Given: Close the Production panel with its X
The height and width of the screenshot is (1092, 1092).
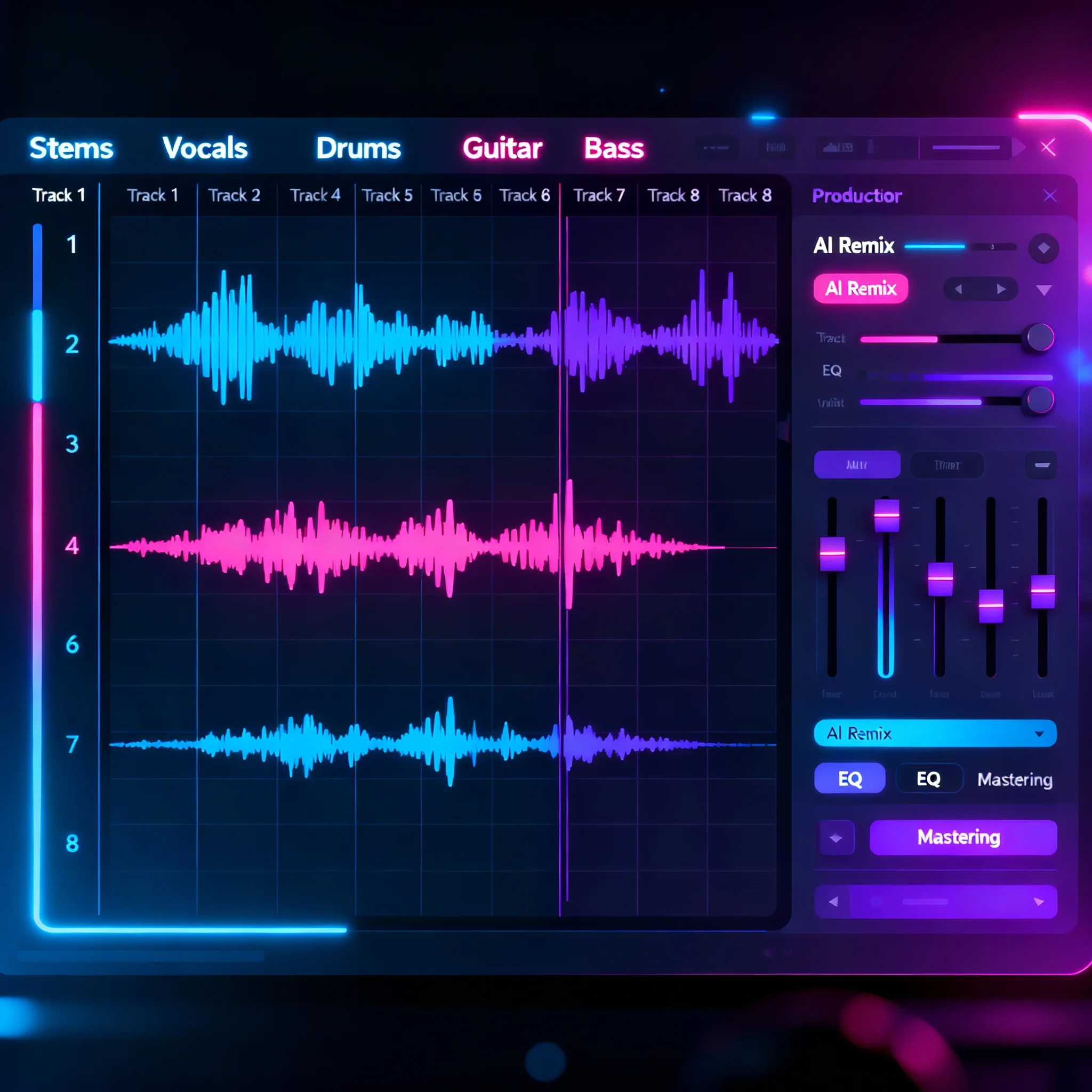Looking at the screenshot, I should tap(1049, 196).
